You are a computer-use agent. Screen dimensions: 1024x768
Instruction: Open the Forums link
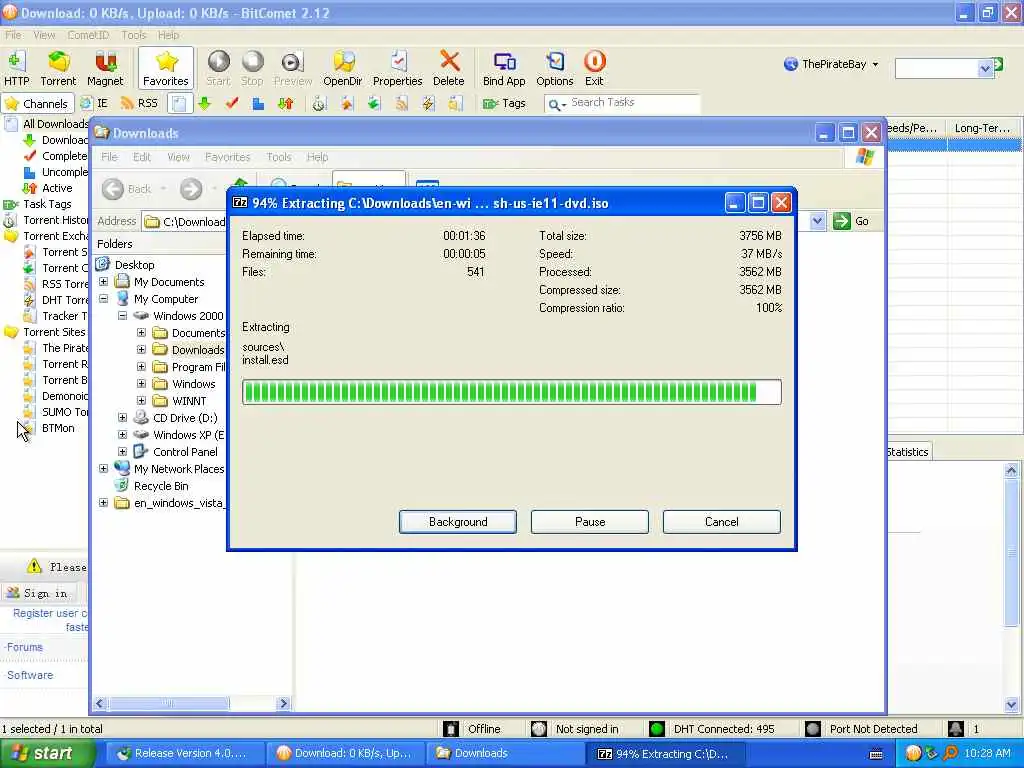24,647
